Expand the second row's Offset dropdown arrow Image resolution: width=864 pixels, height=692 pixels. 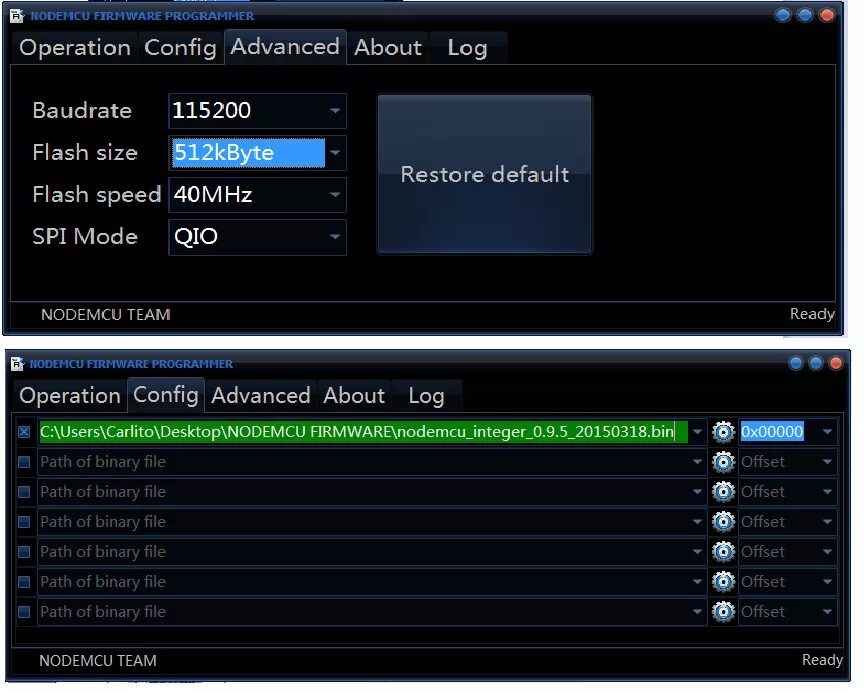(828, 462)
